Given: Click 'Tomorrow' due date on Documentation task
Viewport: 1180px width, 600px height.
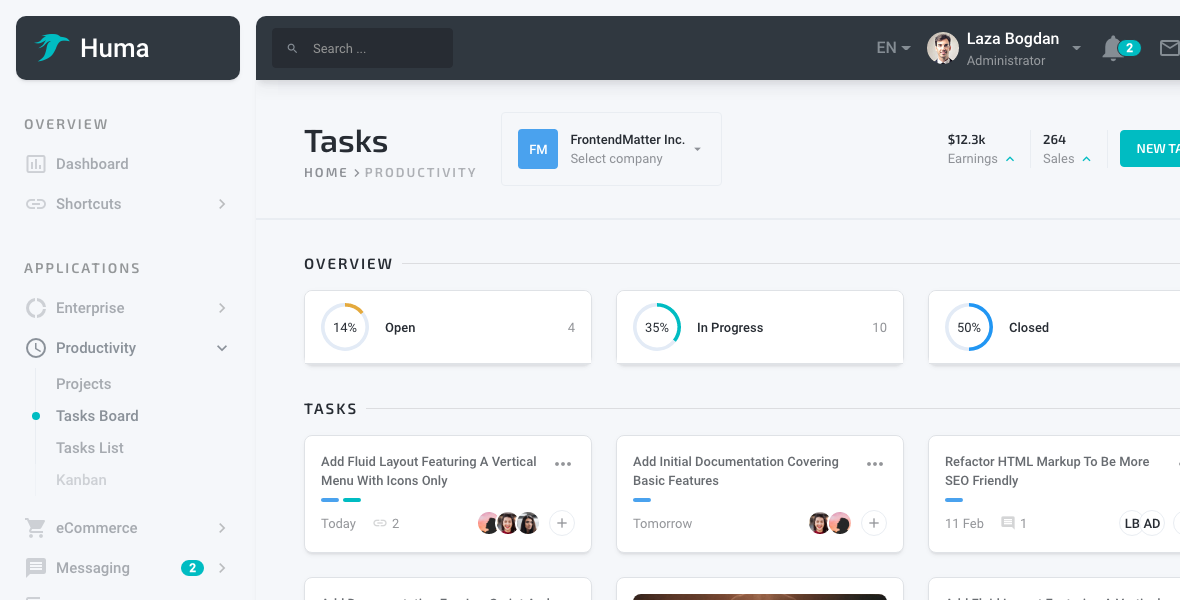Looking at the screenshot, I should point(662,523).
